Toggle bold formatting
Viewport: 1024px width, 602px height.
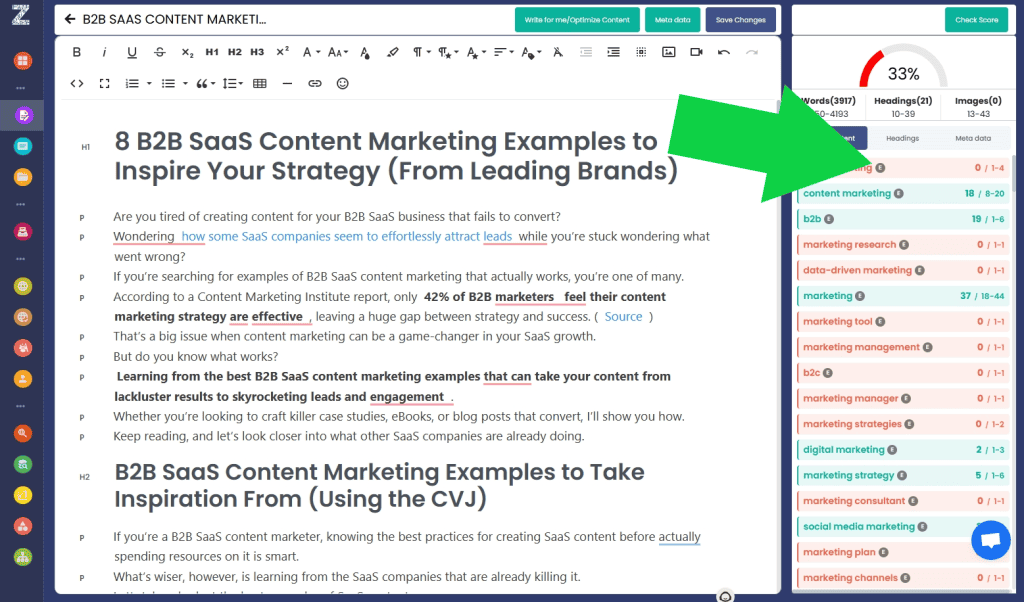point(76,52)
